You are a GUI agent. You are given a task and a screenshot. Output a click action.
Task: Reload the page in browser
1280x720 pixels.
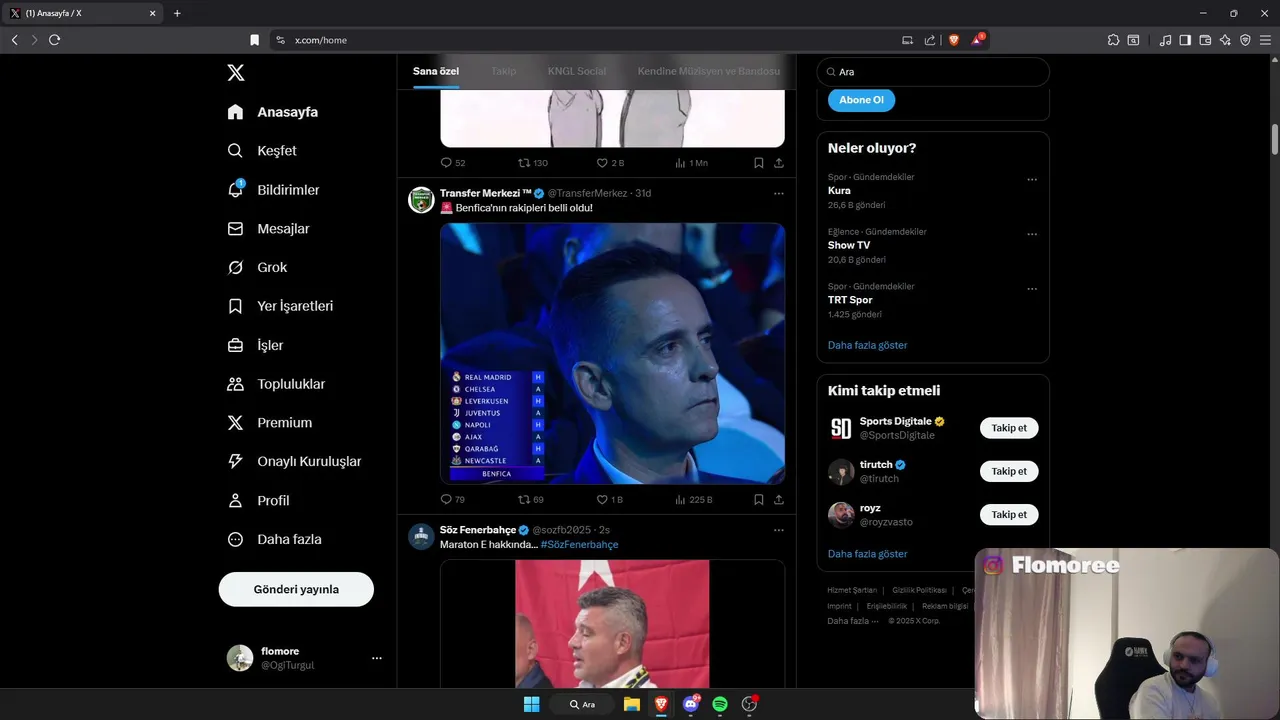click(x=54, y=40)
